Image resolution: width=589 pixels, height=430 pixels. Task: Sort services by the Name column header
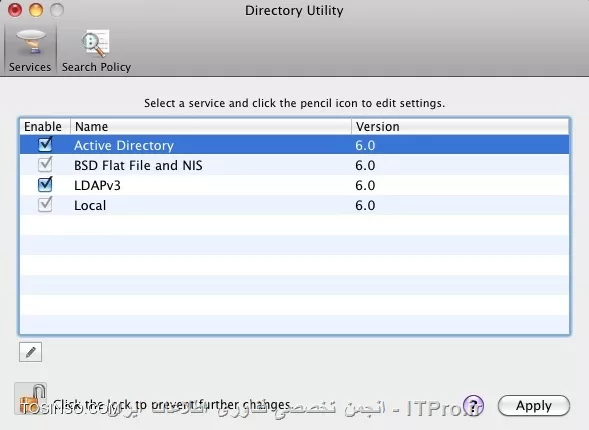211,127
